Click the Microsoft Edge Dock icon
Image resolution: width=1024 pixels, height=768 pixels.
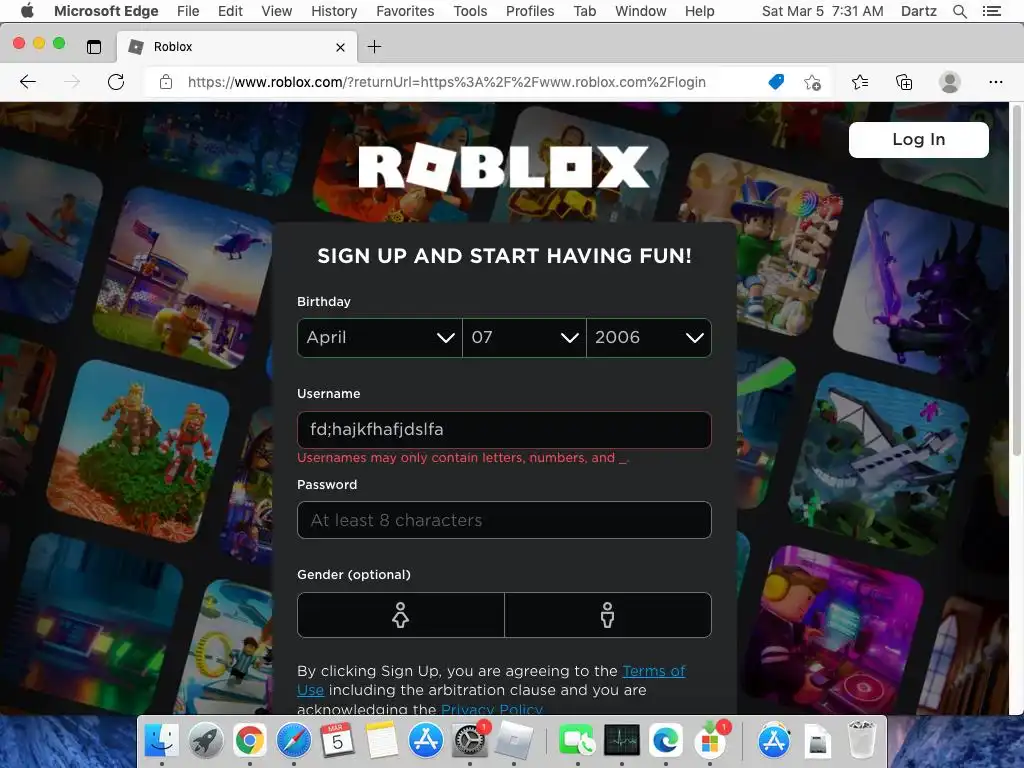(x=665, y=741)
